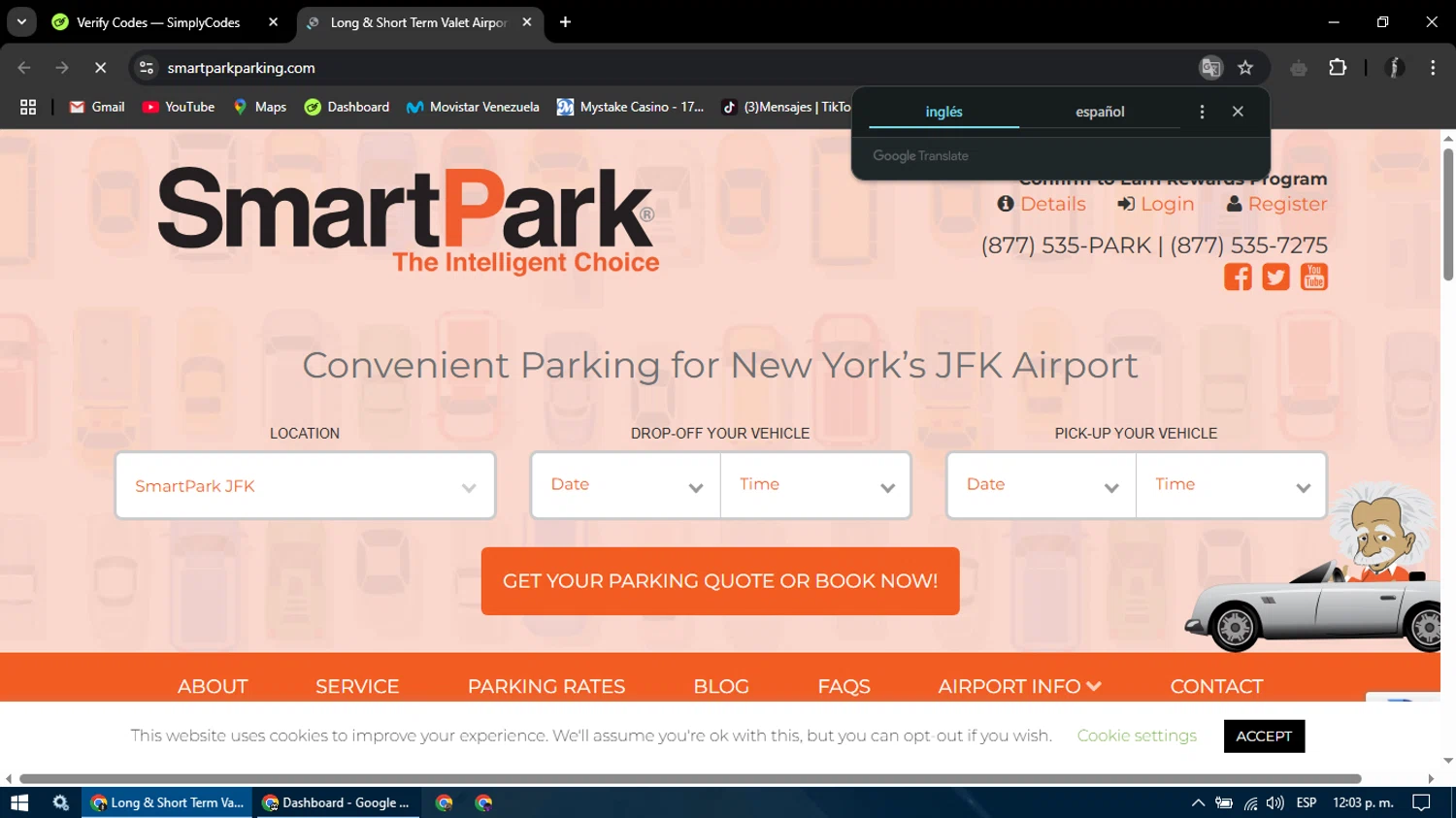Open Settings from the taskbar gear
The width and height of the screenshot is (1456, 818).
pyautogui.click(x=60, y=802)
